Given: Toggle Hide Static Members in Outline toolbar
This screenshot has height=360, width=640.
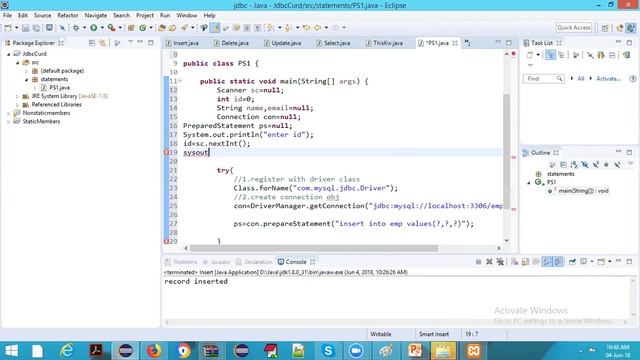Looking at the screenshot, I should [x=596, y=164].
